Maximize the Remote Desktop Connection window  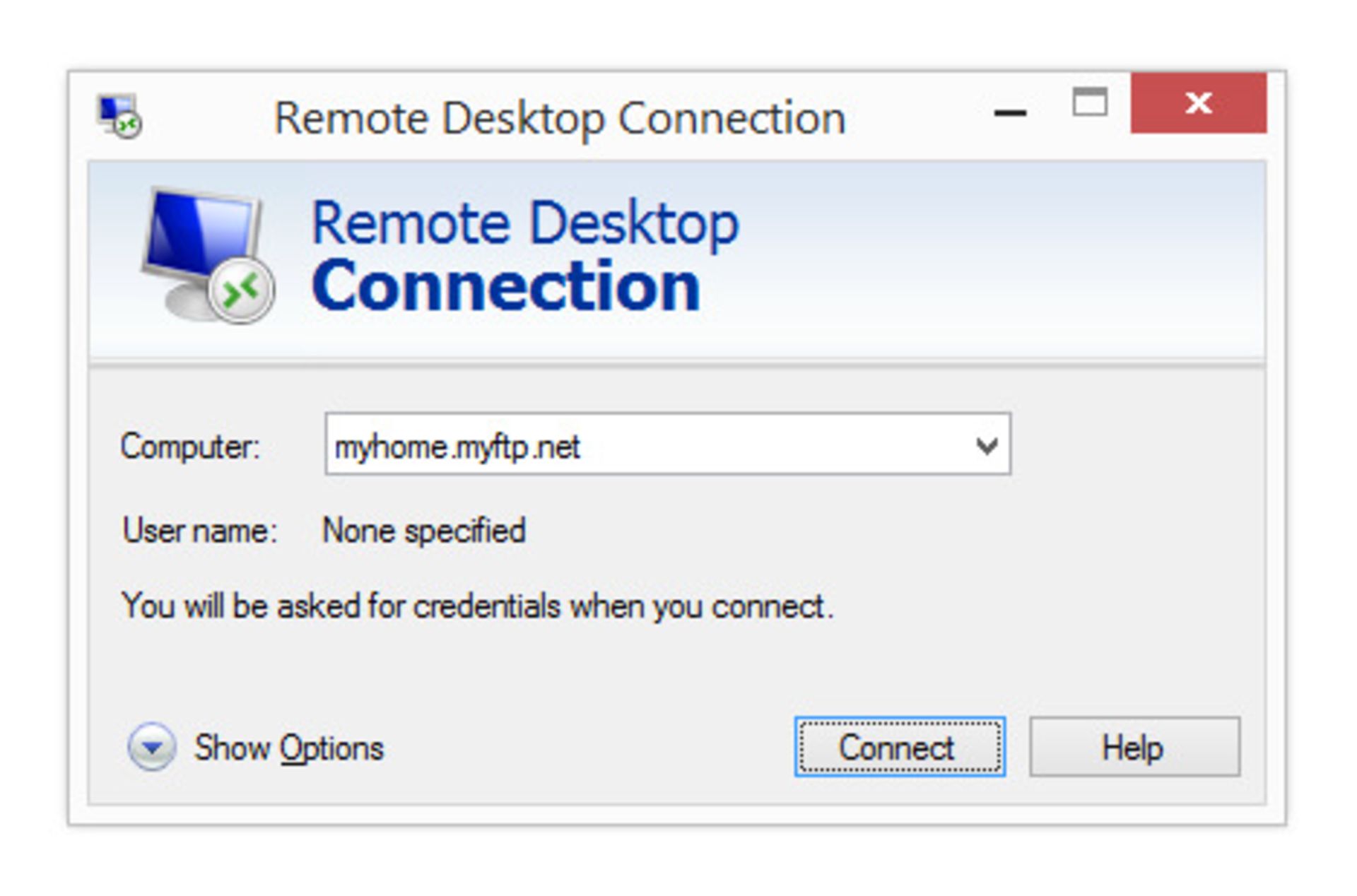click(x=1090, y=102)
